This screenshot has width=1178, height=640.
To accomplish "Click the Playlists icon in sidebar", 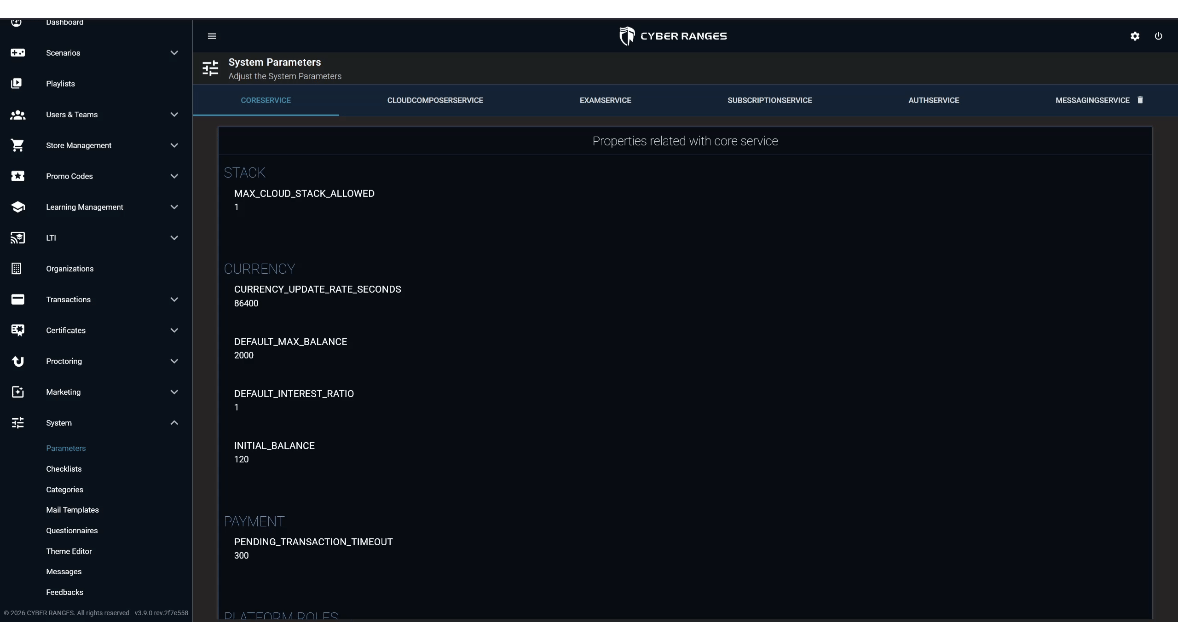I will click(x=17, y=83).
